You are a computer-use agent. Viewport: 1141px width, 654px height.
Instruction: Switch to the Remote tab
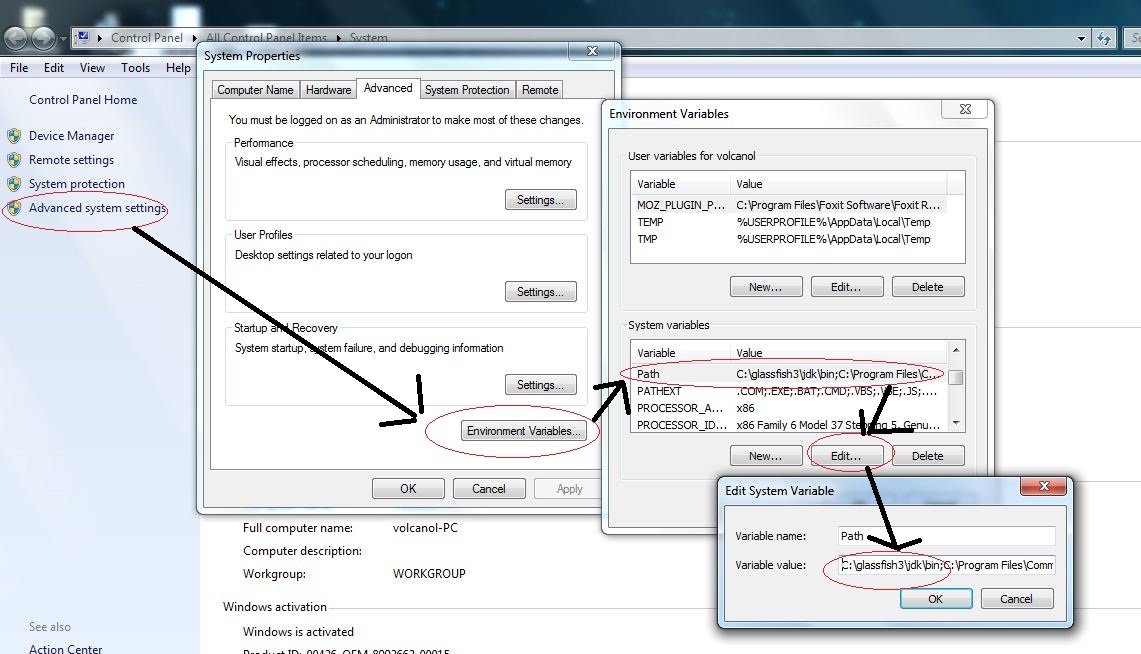point(540,89)
